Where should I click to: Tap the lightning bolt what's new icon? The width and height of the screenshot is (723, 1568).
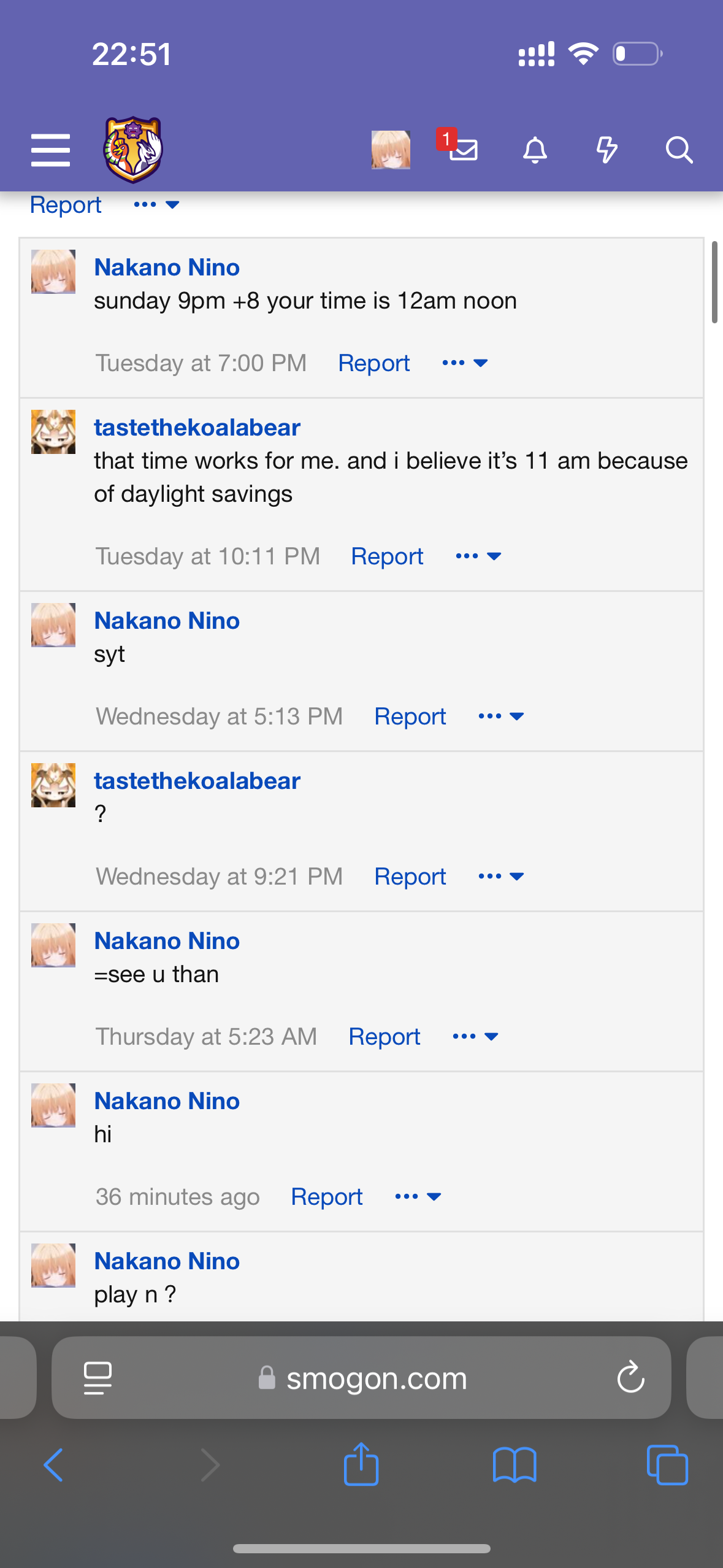coord(606,150)
